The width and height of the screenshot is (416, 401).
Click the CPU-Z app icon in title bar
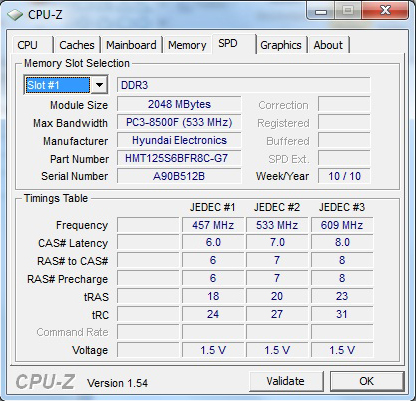[x=15, y=15]
